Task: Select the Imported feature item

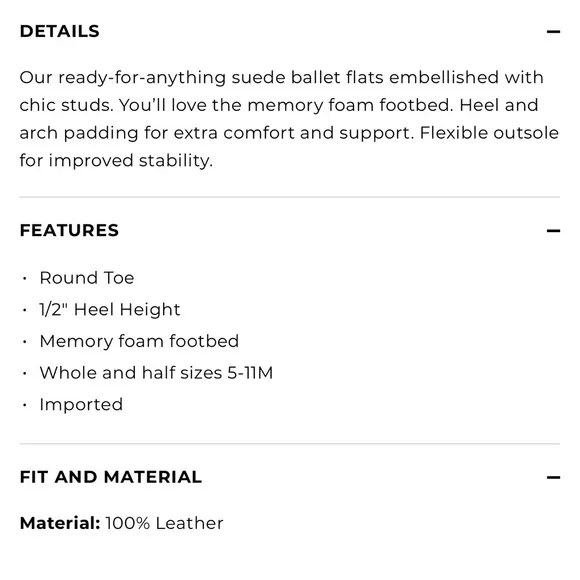Action: [x=81, y=405]
